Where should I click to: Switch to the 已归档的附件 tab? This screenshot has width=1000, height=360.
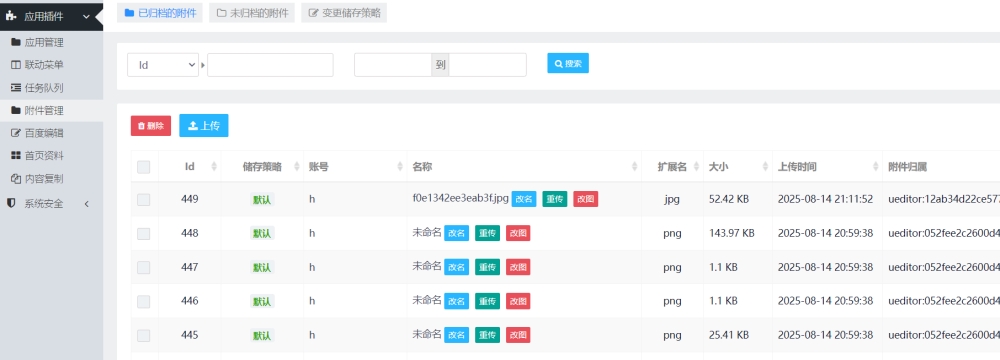pyautogui.click(x=160, y=13)
